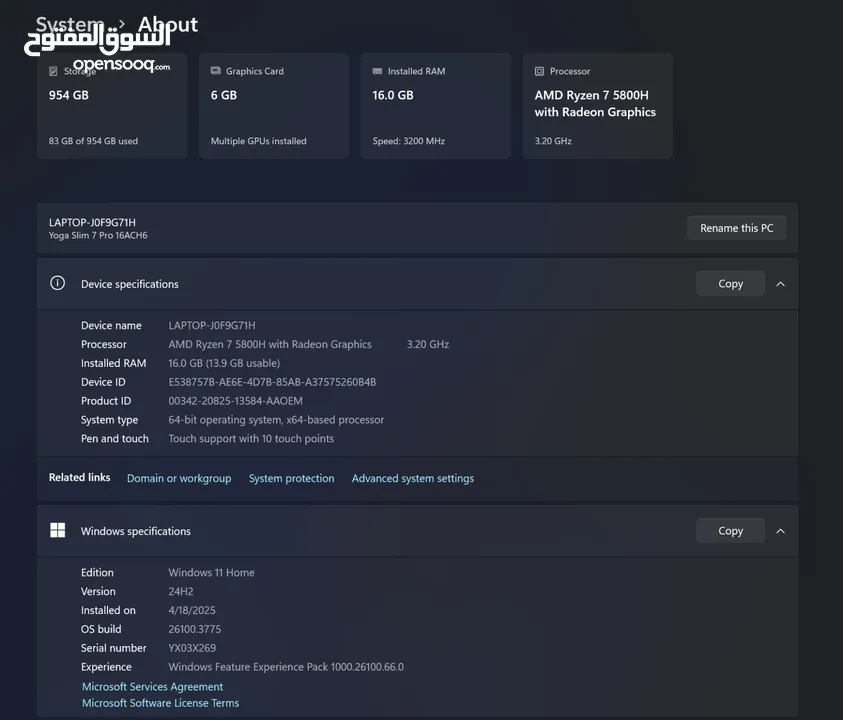This screenshot has width=843, height=720.
Task: Open Microsoft Software License Terms link
Action: tap(160, 703)
